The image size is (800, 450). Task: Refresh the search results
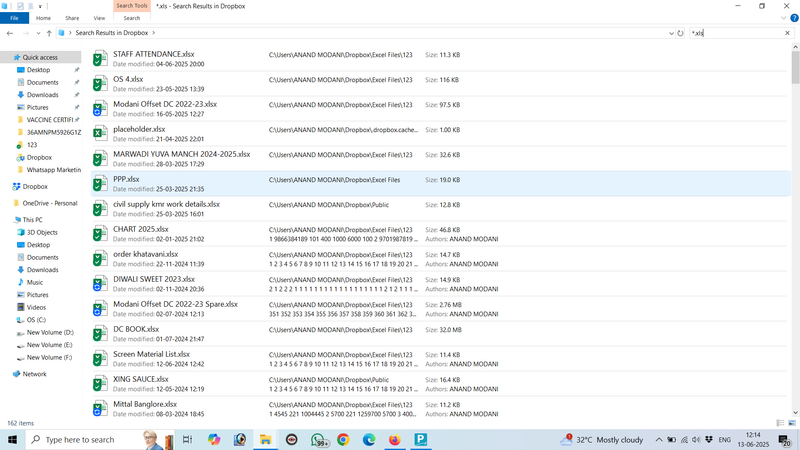[x=681, y=33]
